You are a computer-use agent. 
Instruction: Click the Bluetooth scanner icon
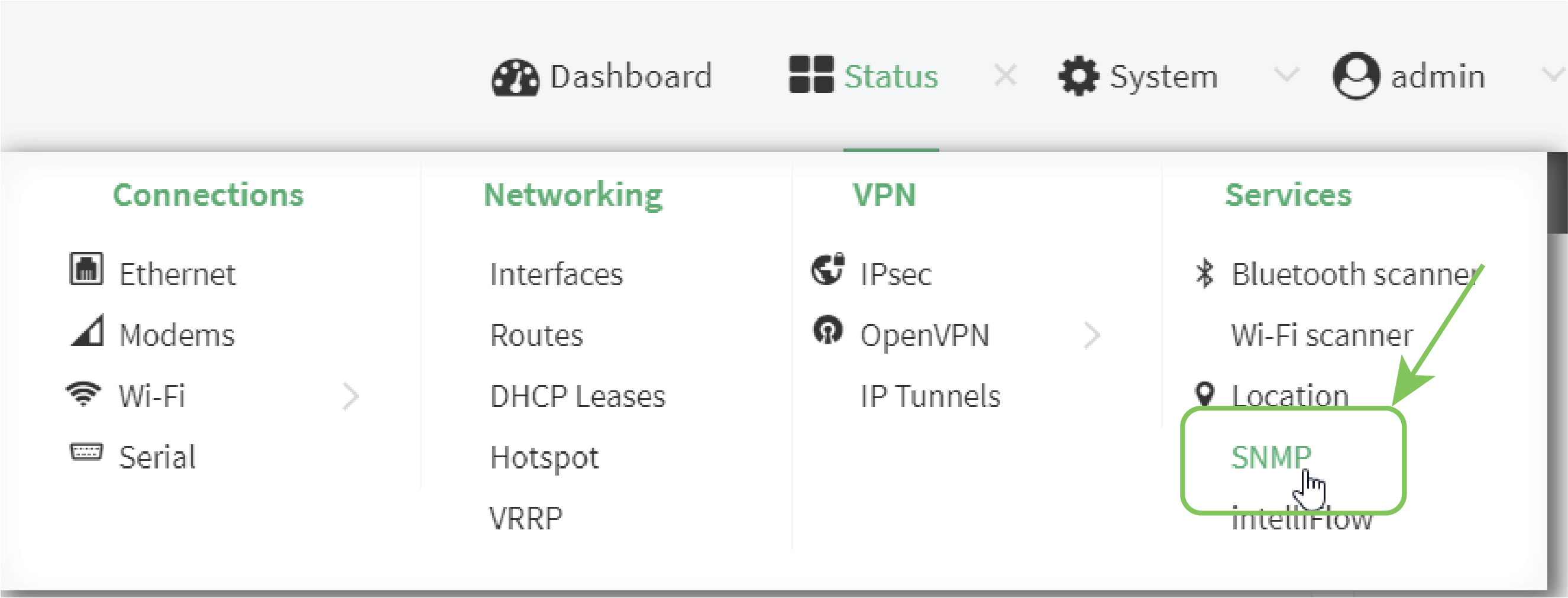1204,273
